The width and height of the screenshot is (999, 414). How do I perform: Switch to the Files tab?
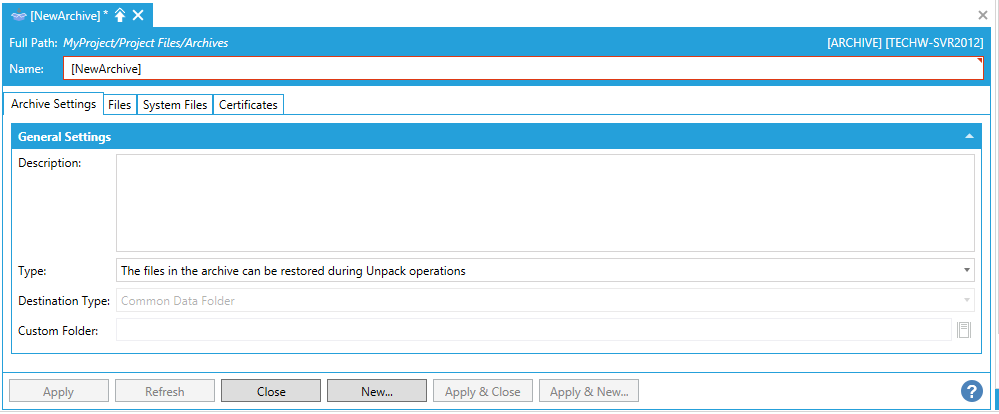click(x=119, y=104)
